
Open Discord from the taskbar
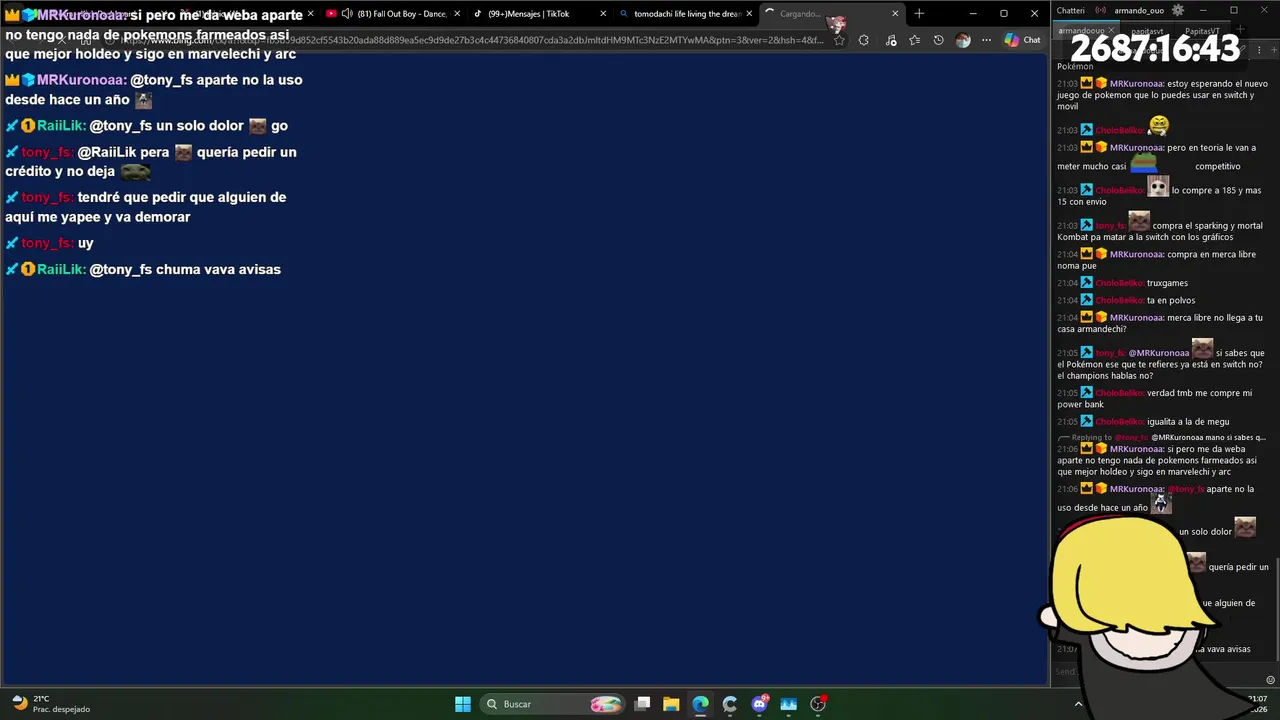(759, 704)
